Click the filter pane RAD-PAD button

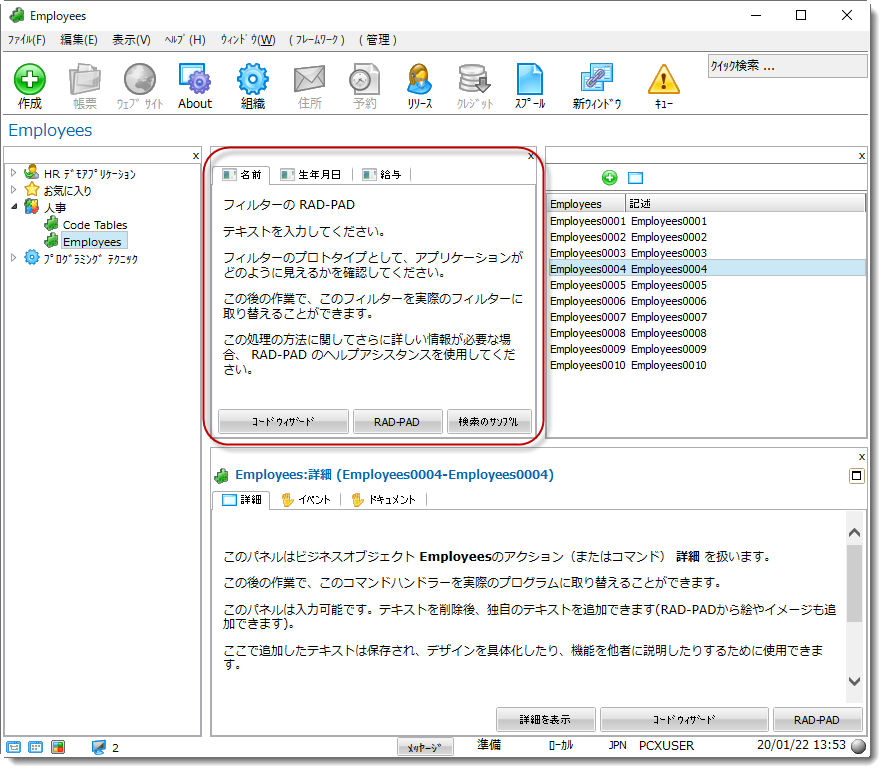point(397,422)
